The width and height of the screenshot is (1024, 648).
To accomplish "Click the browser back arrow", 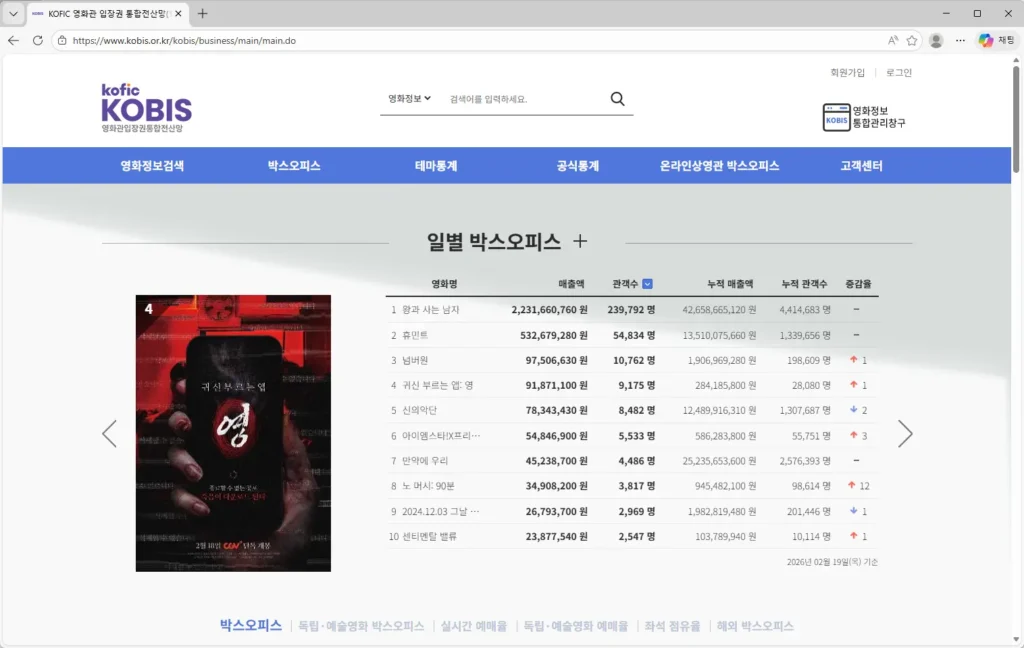I will (11, 41).
